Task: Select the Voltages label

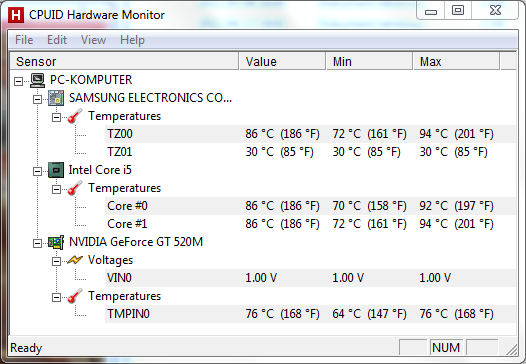Action: 110,260
